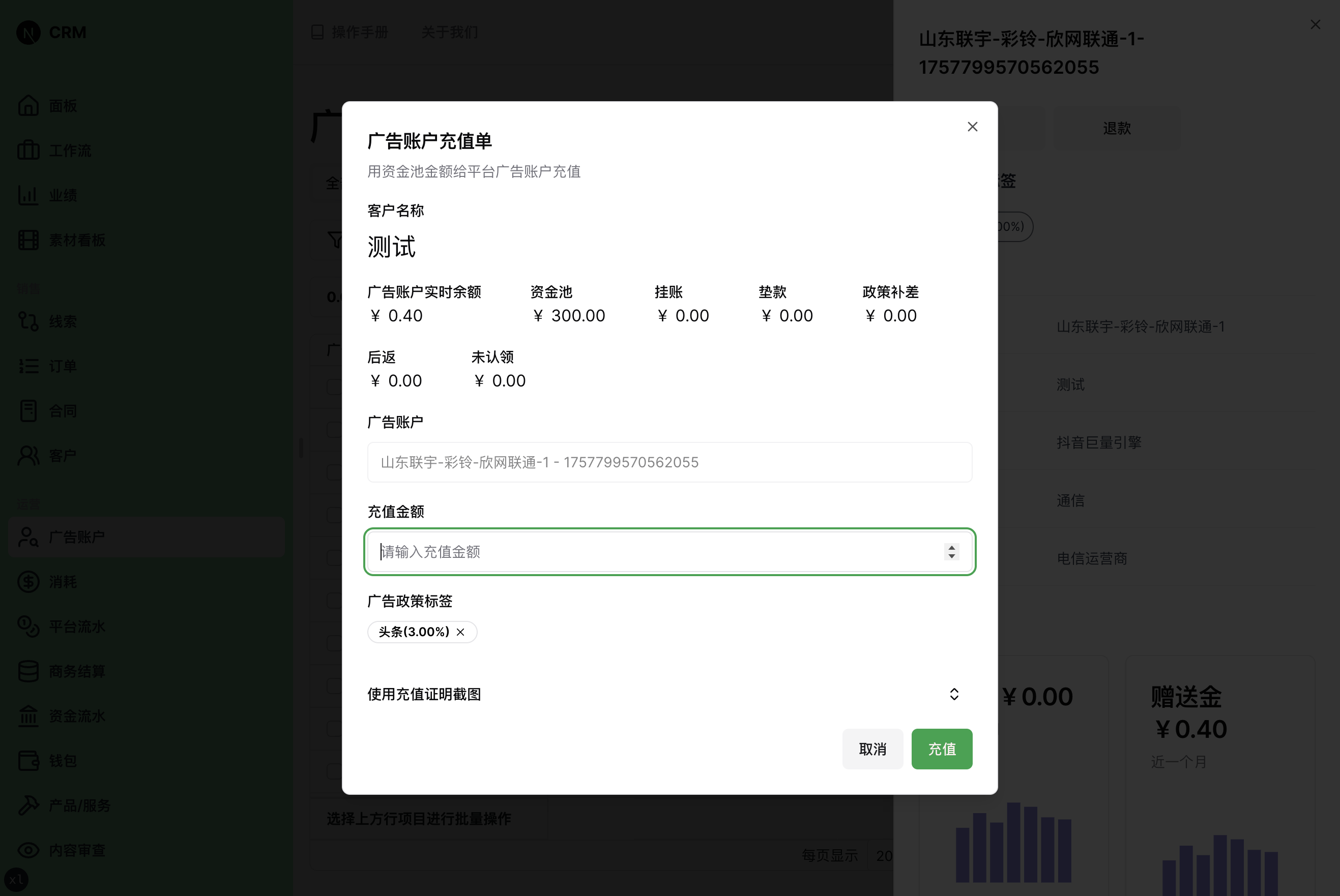Open the 广告账户 account dropdown
The height and width of the screenshot is (896, 1340).
tap(669, 462)
